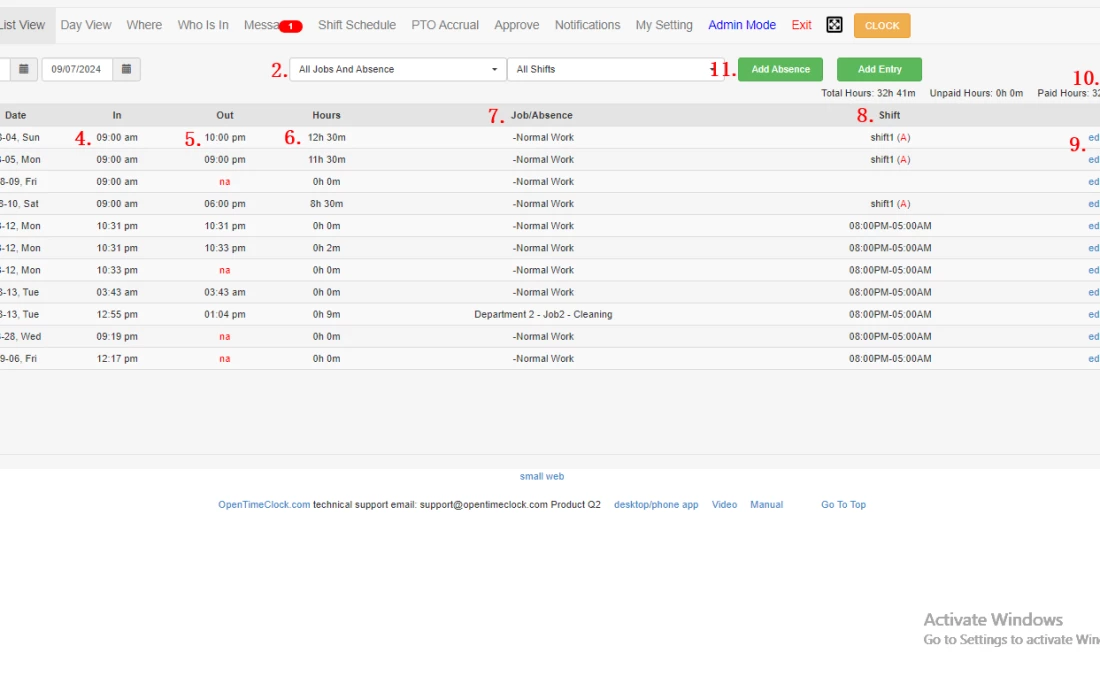The height and width of the screenshot is (684, 1100).
Task: Click the red Exit link
Action: pyautogui.click(x=801, y=25)
